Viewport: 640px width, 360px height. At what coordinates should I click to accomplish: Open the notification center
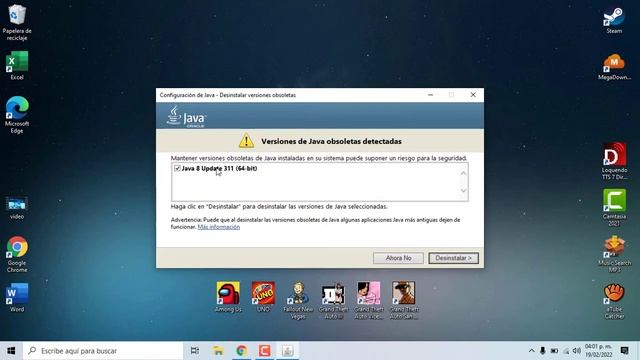pyautogui.click(x=624, y=351)
